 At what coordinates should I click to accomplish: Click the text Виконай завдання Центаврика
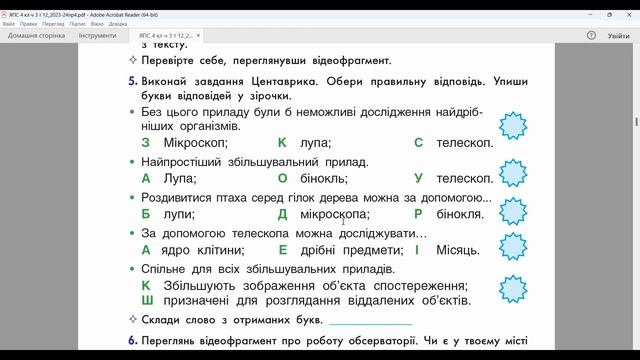(229, 81)
